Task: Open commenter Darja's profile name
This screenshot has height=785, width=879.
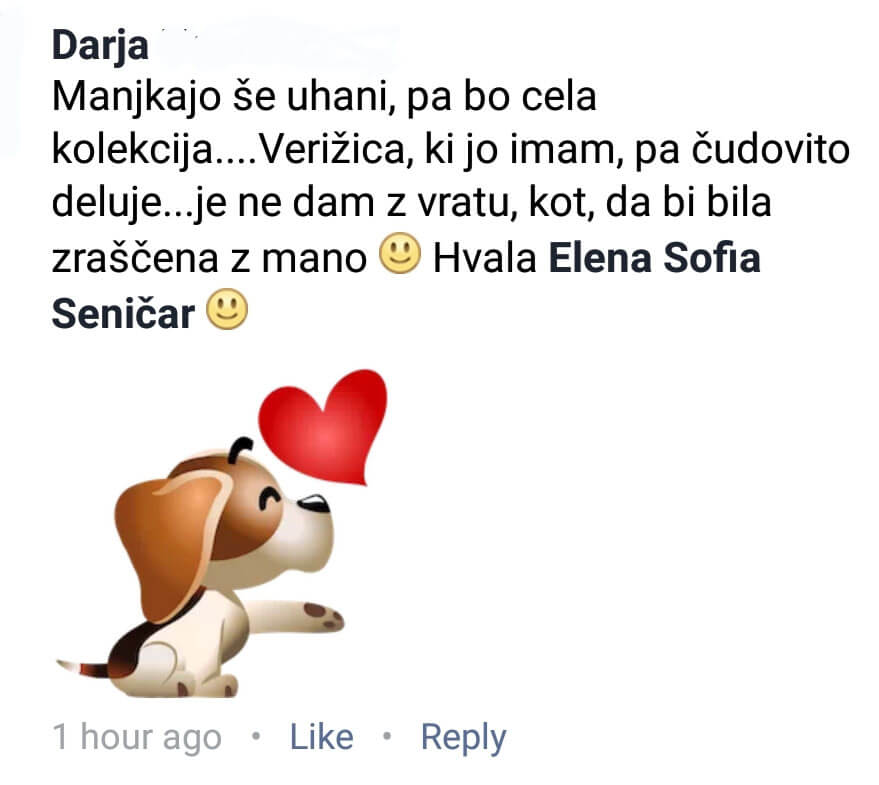Action: [x=100, y=45]
